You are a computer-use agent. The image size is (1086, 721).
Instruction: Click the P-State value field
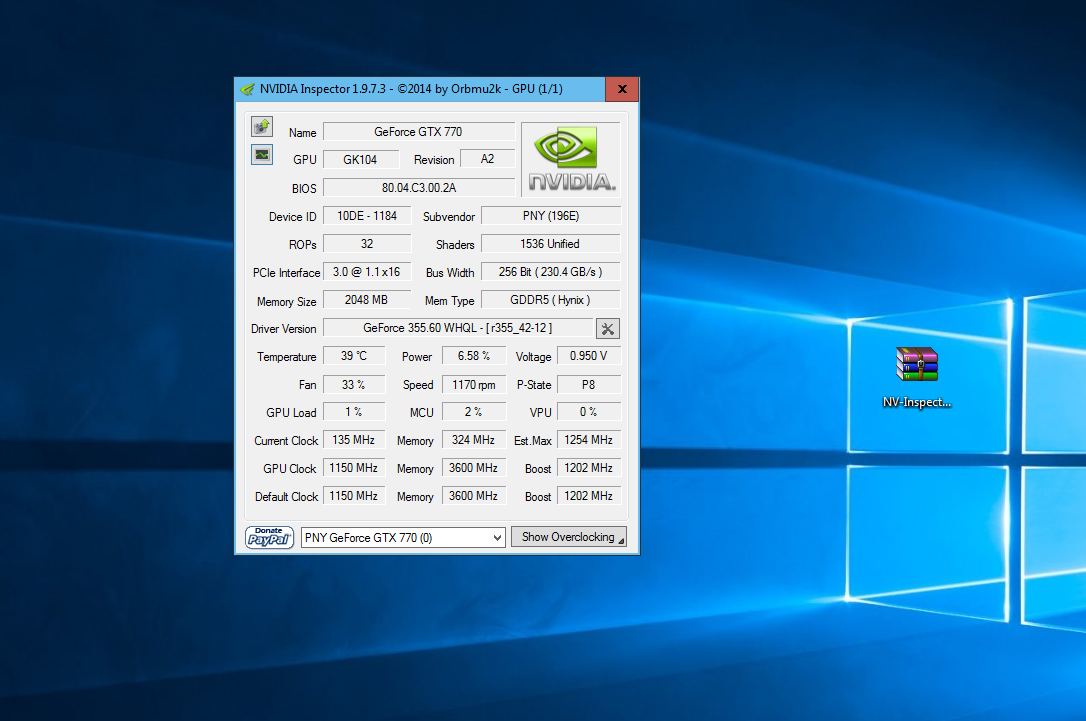coord(588,384)
